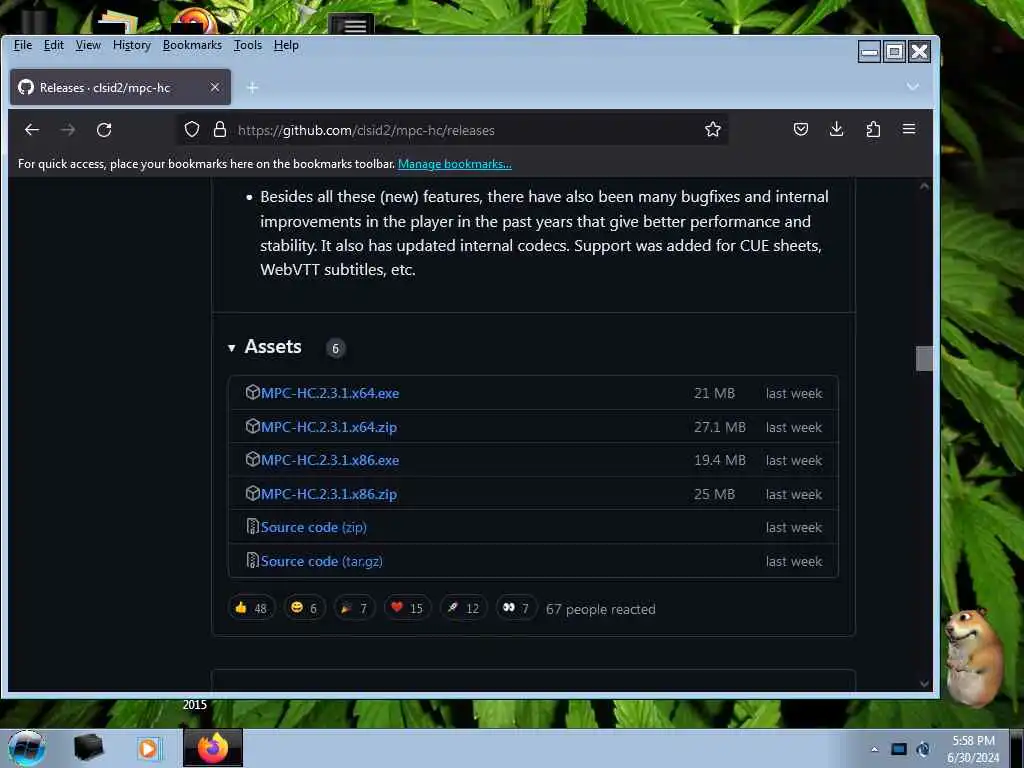Expand the list all tabs chevron

pyautogui.click(x=912, y=86)
